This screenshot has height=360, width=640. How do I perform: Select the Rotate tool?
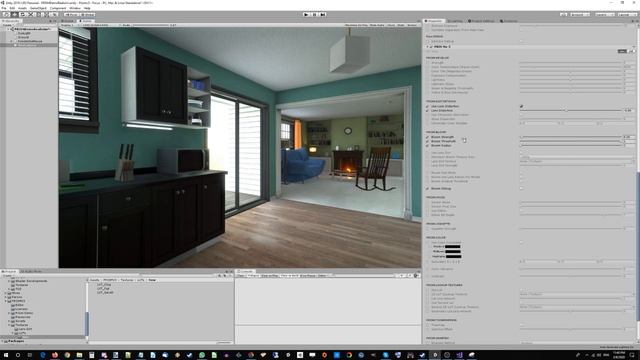pyautogui.click(x=22, y=14)
